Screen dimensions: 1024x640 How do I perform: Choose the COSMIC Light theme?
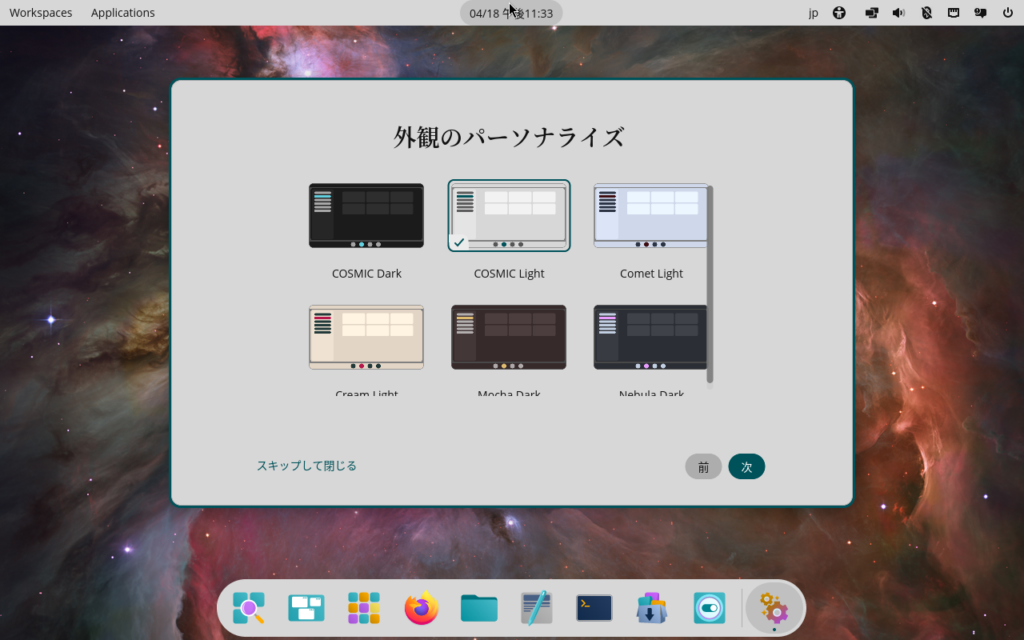pyautogui.click(x=509, y=216)
